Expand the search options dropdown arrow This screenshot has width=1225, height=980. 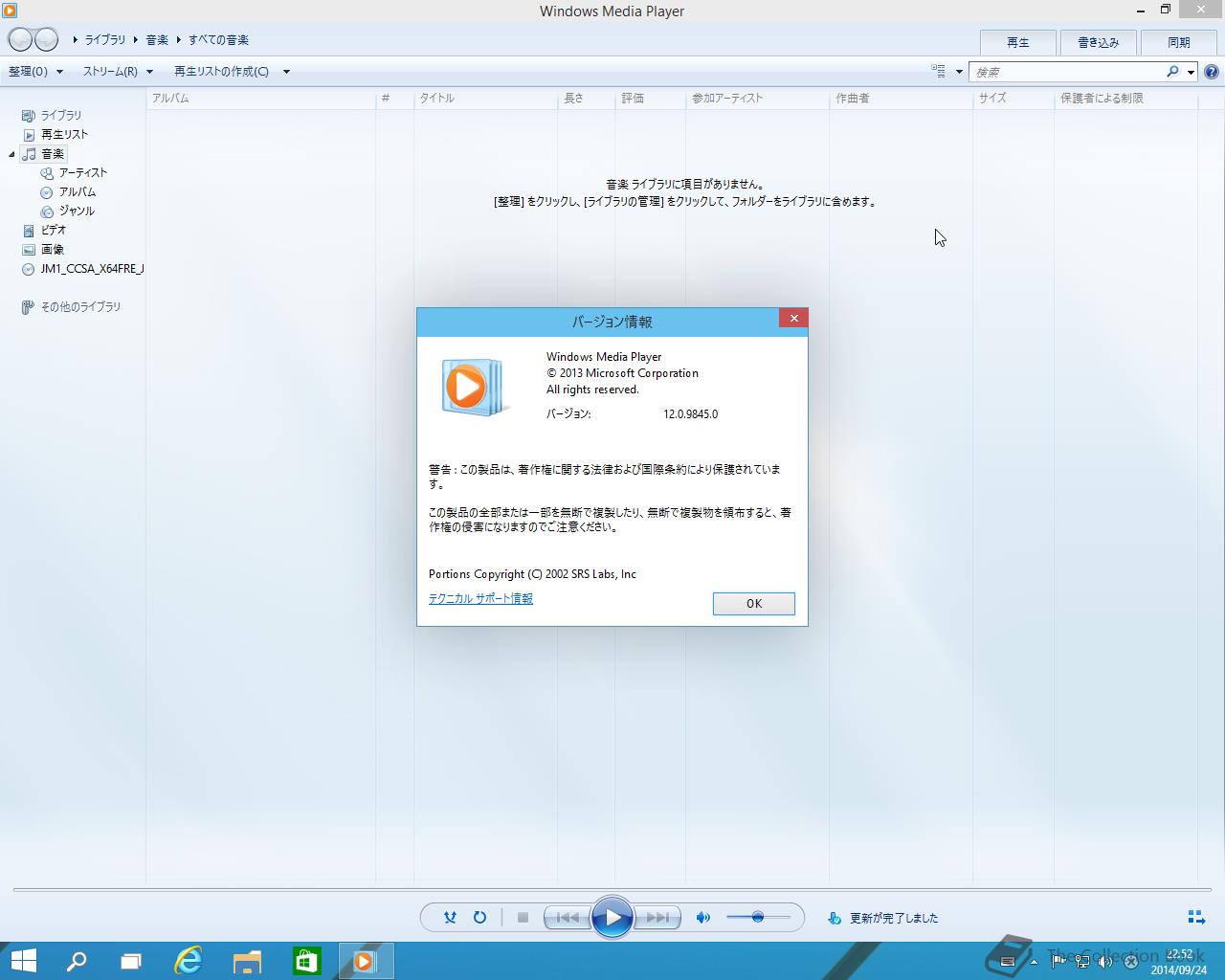coord(1191,72)
